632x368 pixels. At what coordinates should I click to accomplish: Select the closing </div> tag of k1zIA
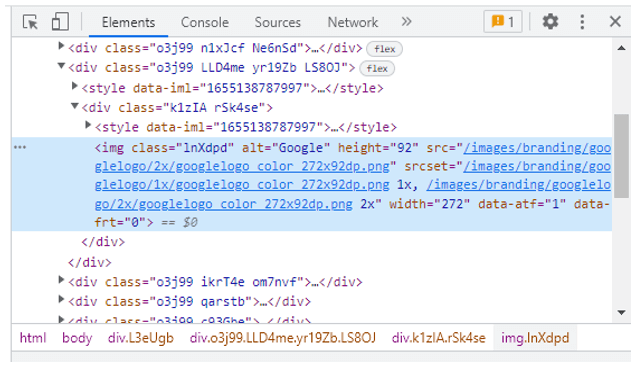103,242
